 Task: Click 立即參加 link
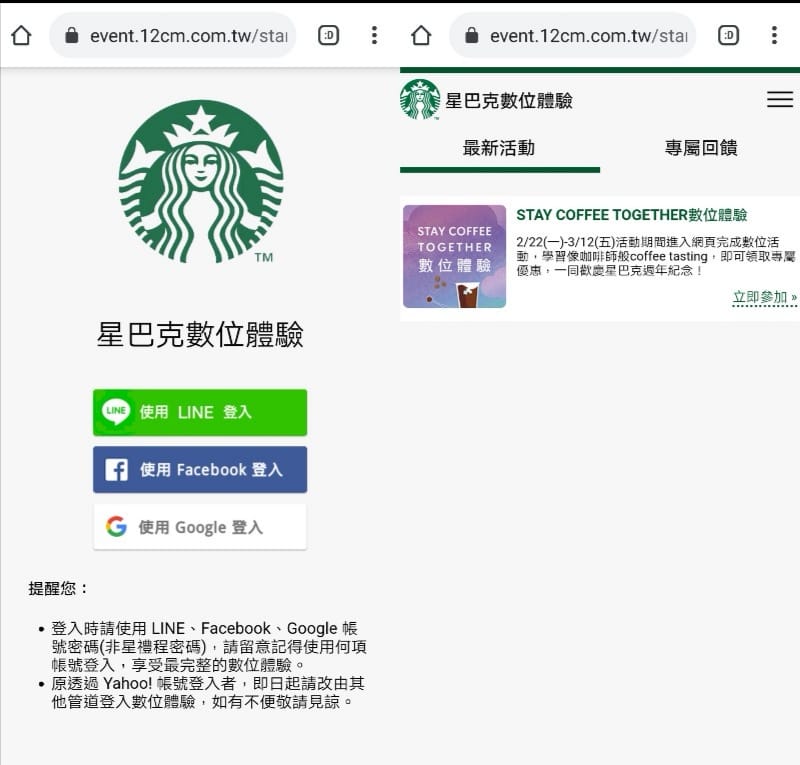coord(764,298)
